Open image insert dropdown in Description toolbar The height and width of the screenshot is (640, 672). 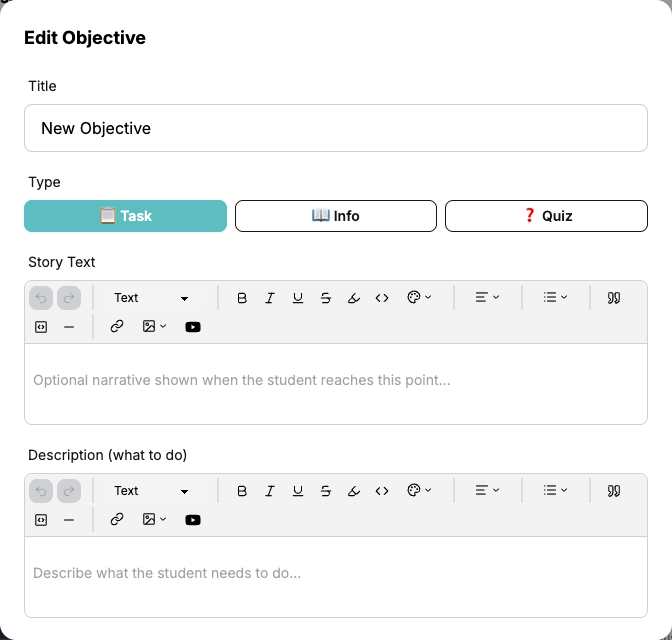point(154,519)
